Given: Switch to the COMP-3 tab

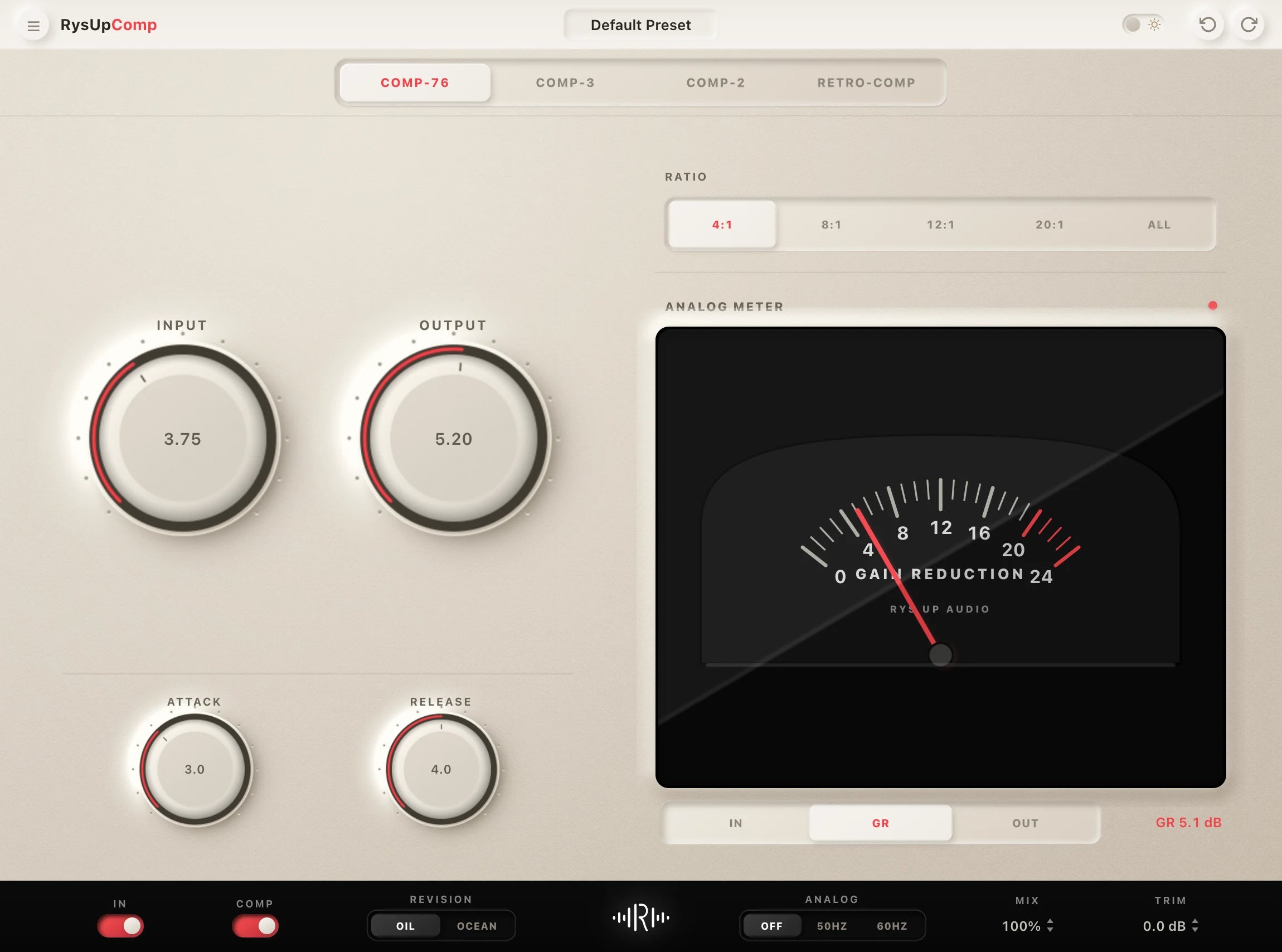Looking at the screenshot, I should click(x=565, y=82).
